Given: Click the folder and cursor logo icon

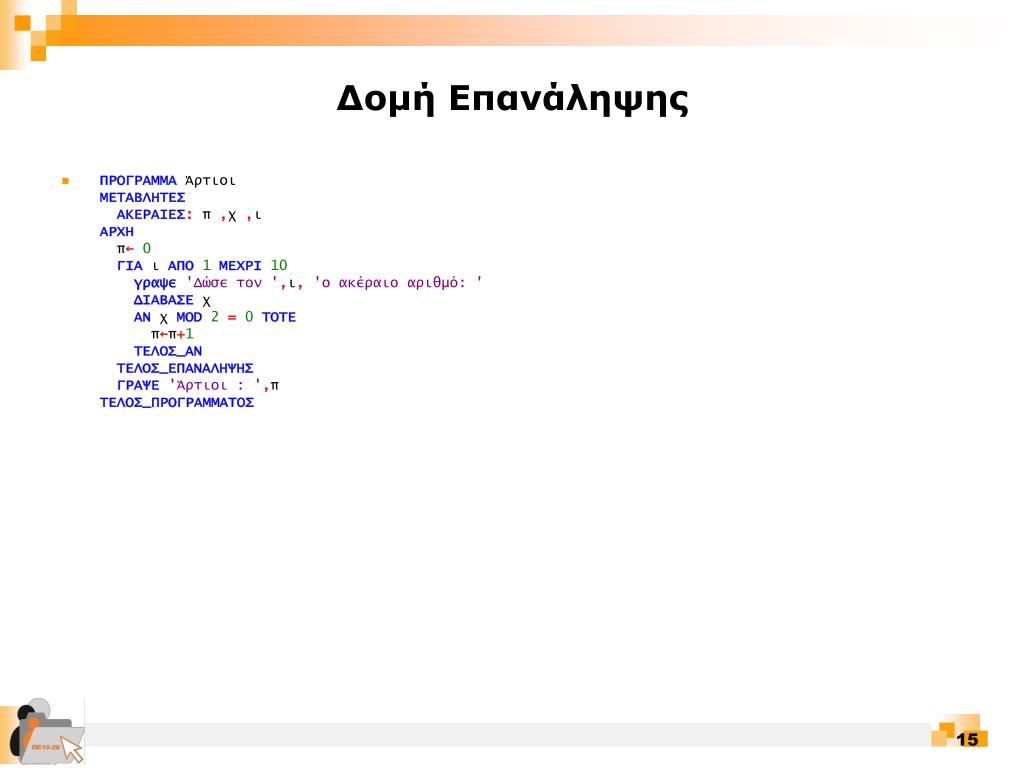Looking at the screenshot, I should (x=47, y=731).
